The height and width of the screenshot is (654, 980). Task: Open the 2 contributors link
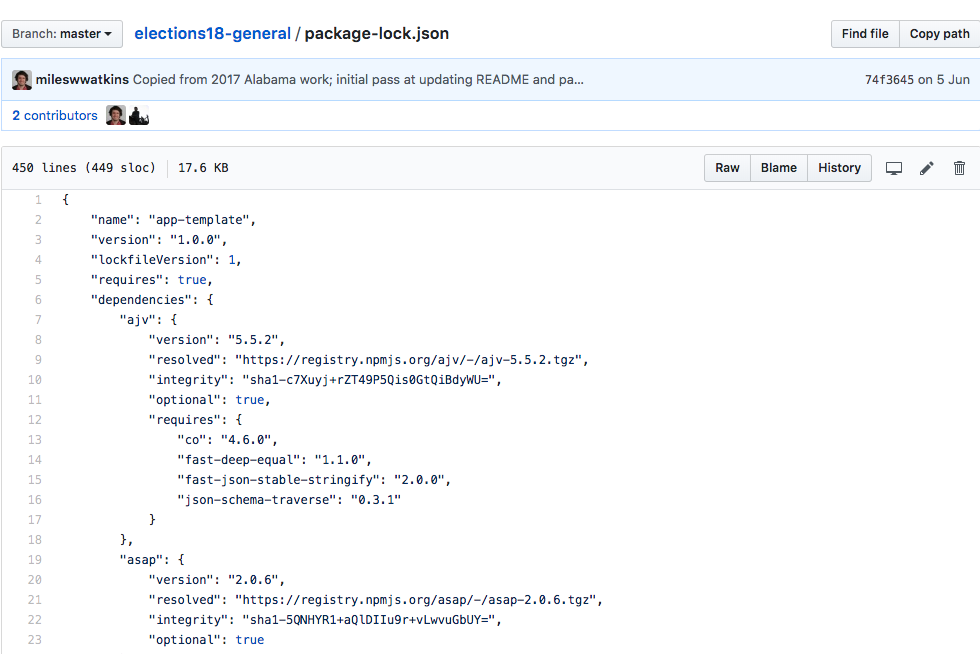[x=55, y=116]
